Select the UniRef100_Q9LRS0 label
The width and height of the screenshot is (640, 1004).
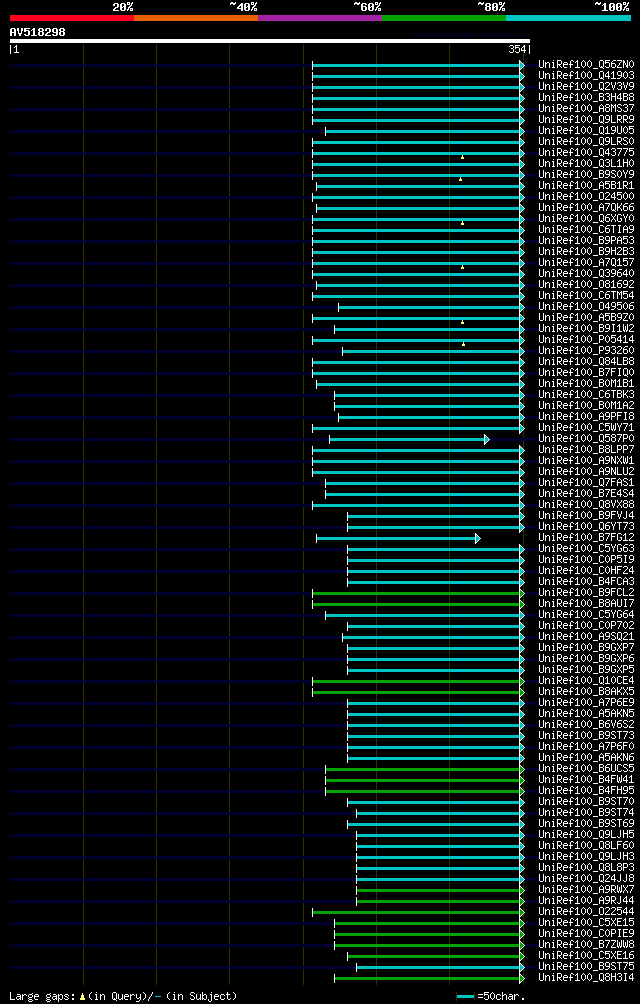click(x=586, y=142)
